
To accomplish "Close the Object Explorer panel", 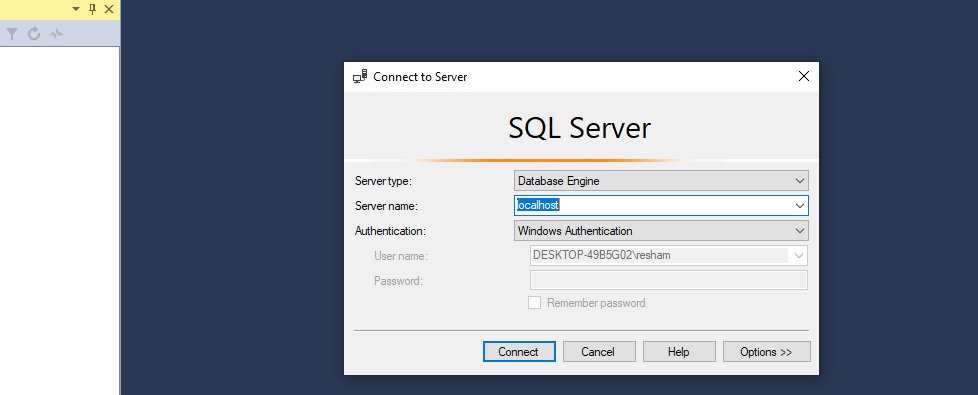I will point(109,9).
